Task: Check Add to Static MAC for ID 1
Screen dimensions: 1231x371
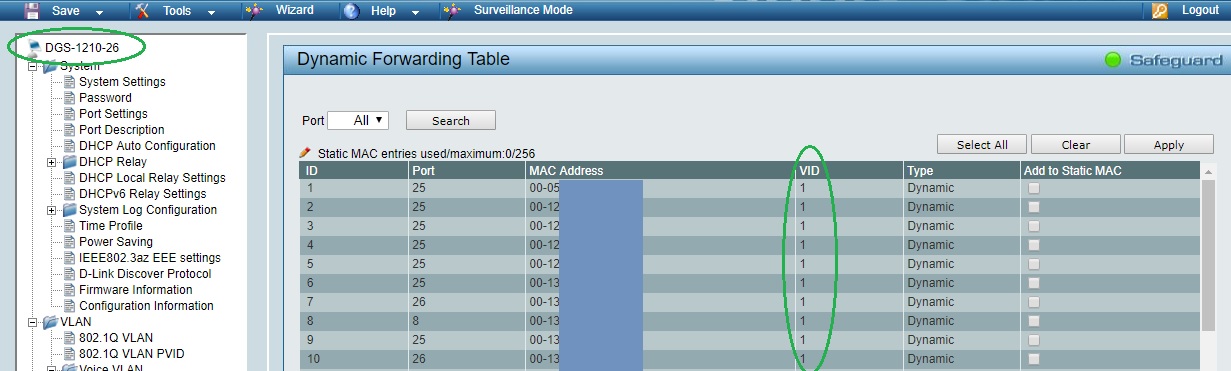Action: tap(1034, 188)
